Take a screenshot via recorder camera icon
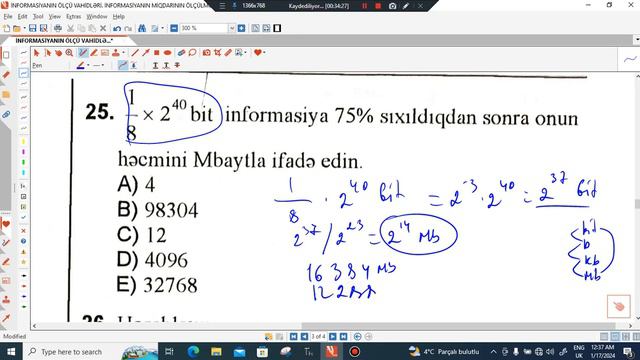Viewport: 640px width, 360px height. pos(392,6)
